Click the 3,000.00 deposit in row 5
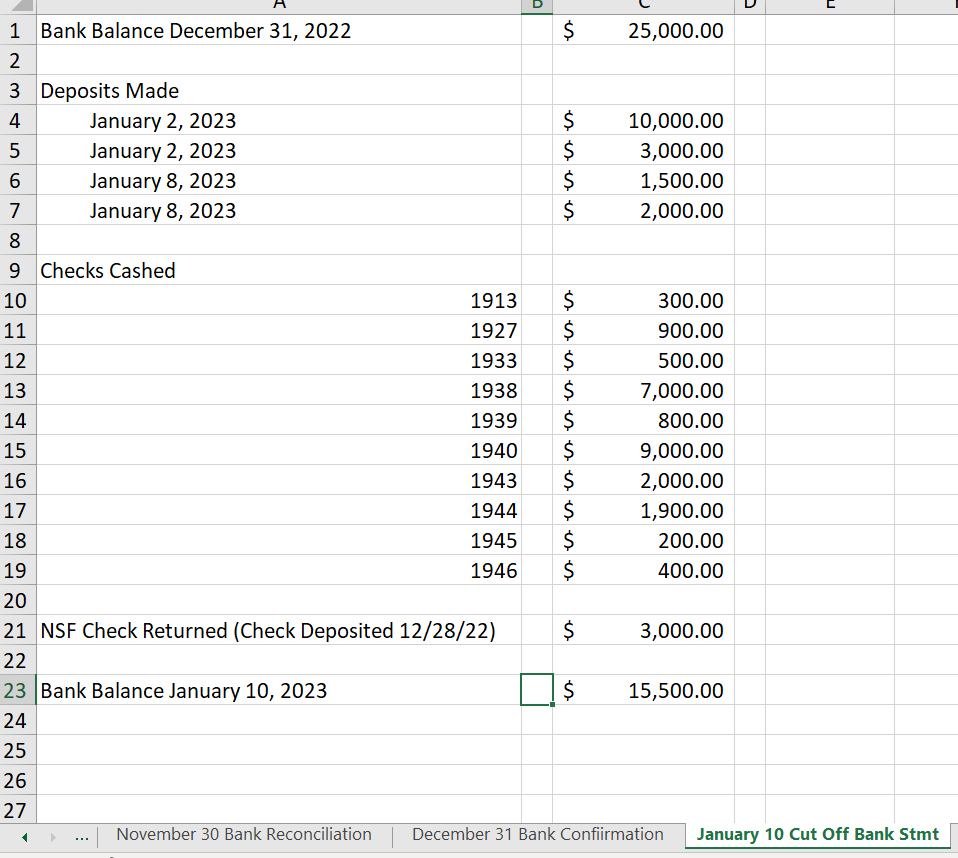Screen dimensions: 958x858 (x=643, y=150)
